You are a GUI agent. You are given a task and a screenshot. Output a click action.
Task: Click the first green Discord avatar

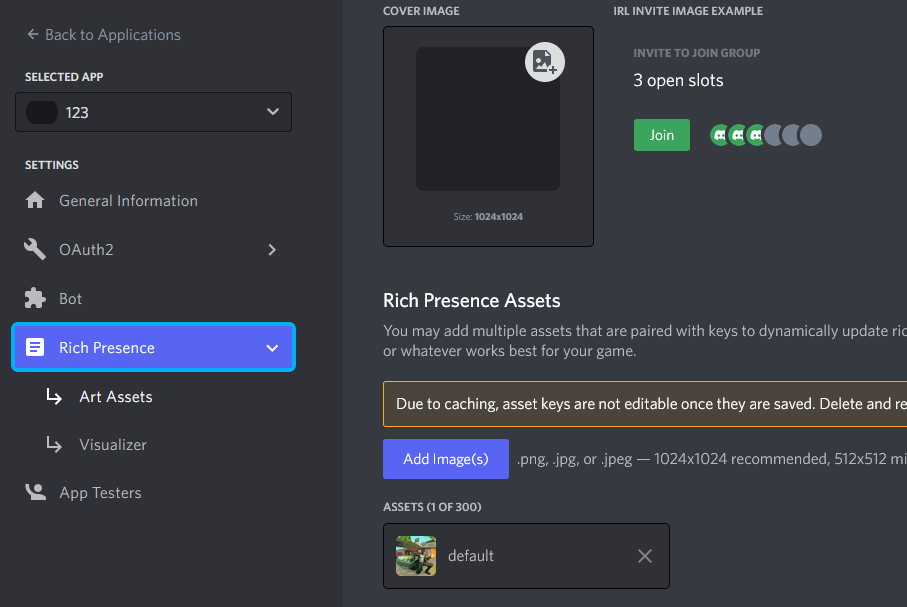click(x=720, y=135)
